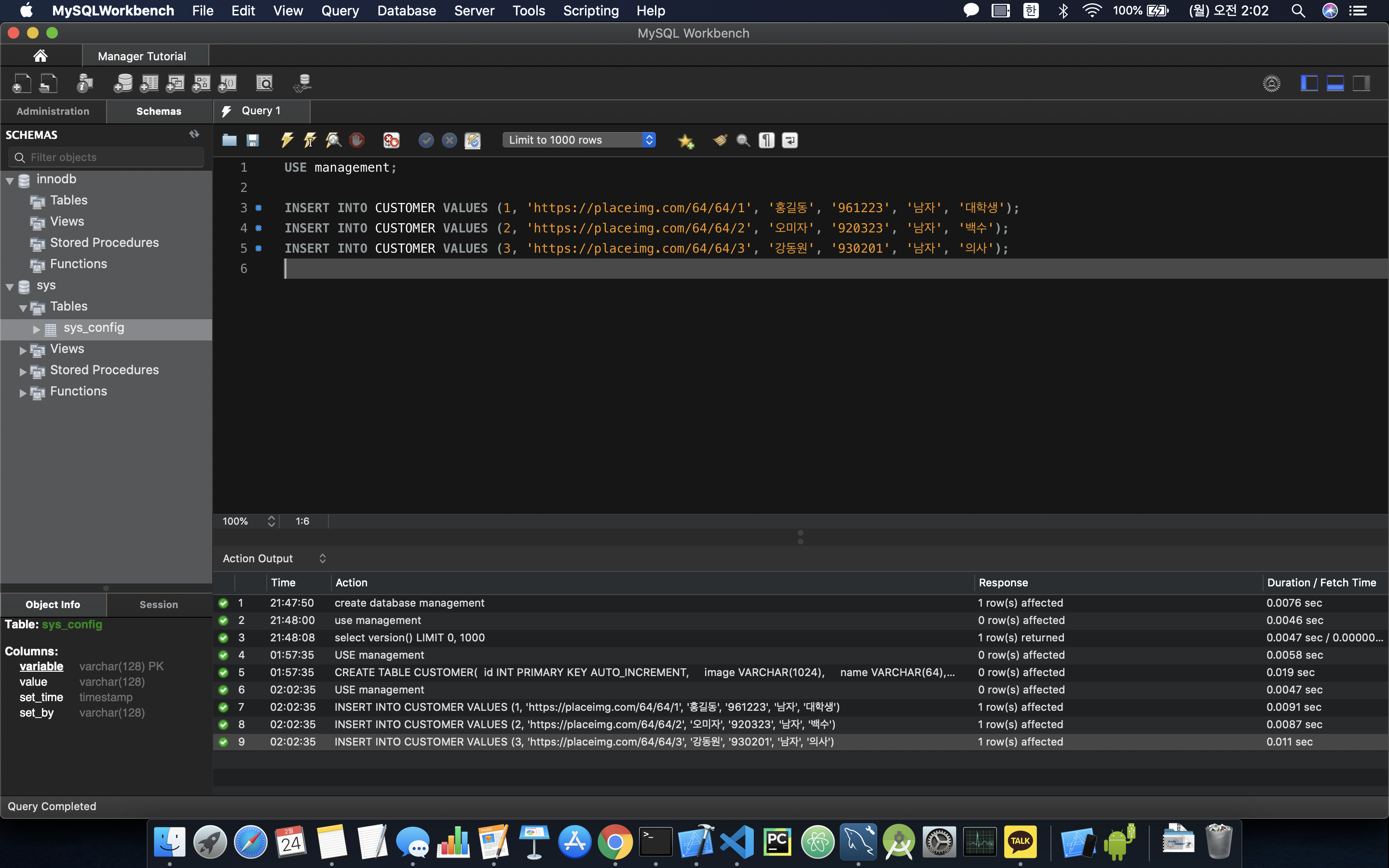Toggle invisible characters display

point(767,140)
